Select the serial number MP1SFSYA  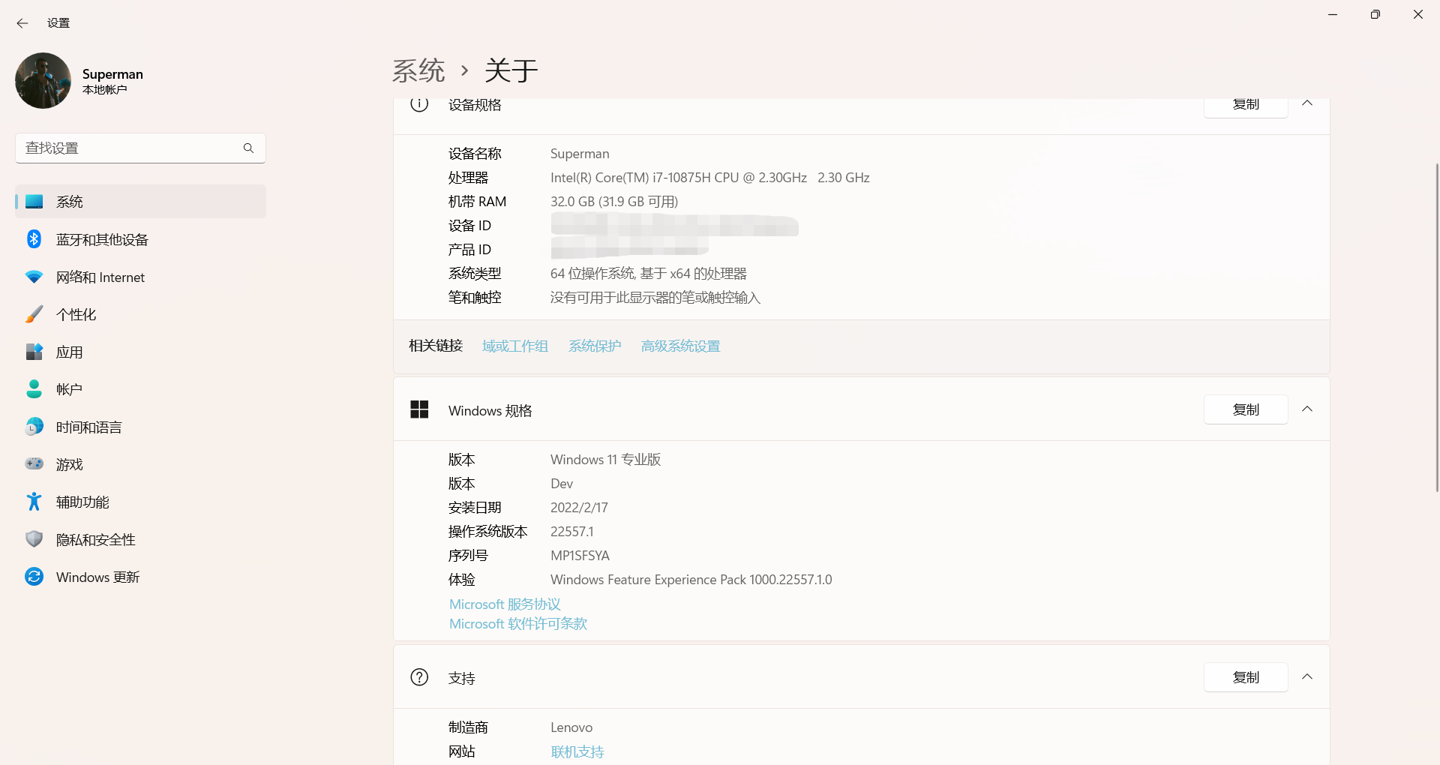tap(580, 556)
